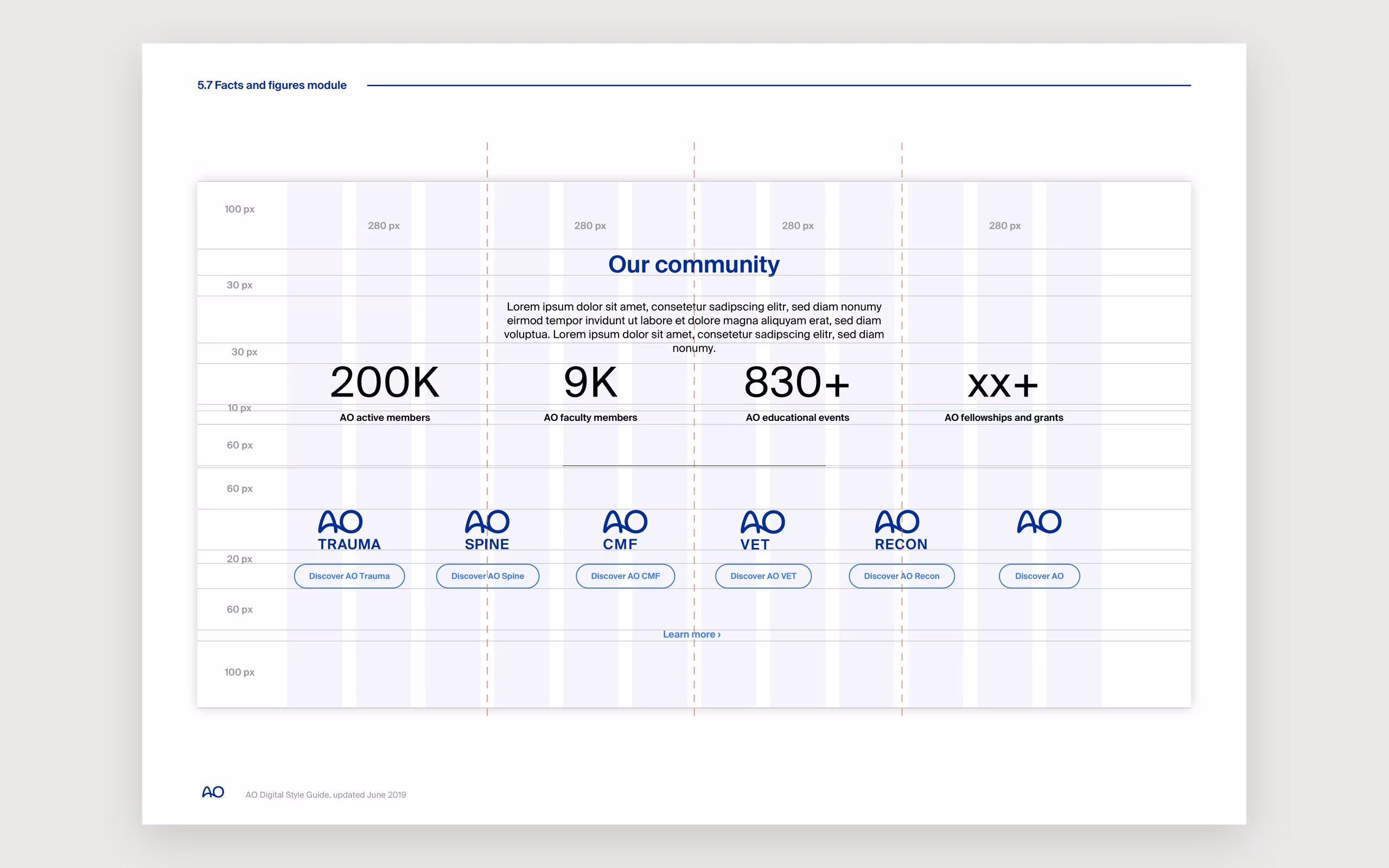1389x868 pixels.
Task: Open the Discover AO Recon button
Action: 901,576
